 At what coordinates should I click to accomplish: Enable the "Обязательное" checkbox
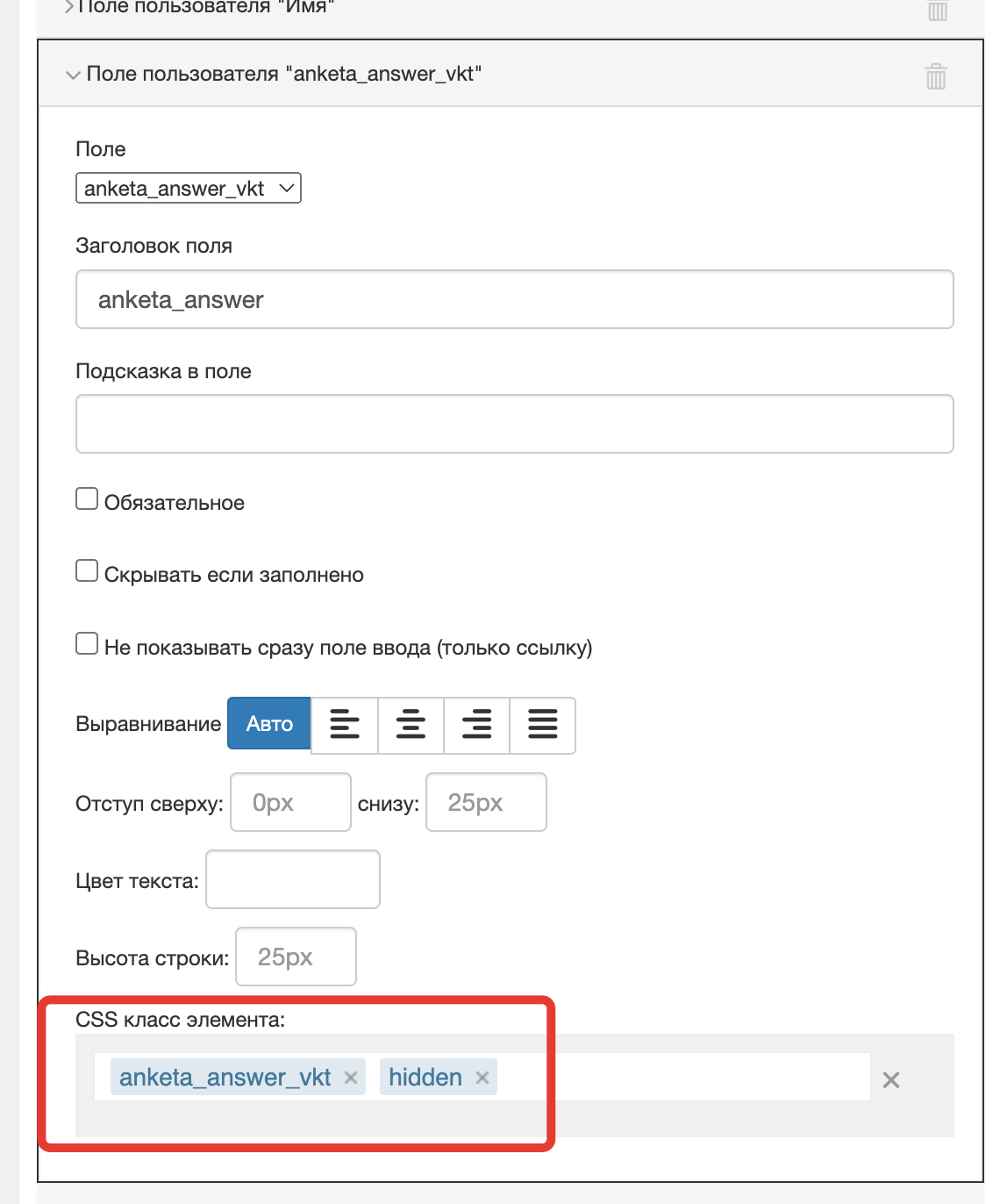click(x=87, y=499)
